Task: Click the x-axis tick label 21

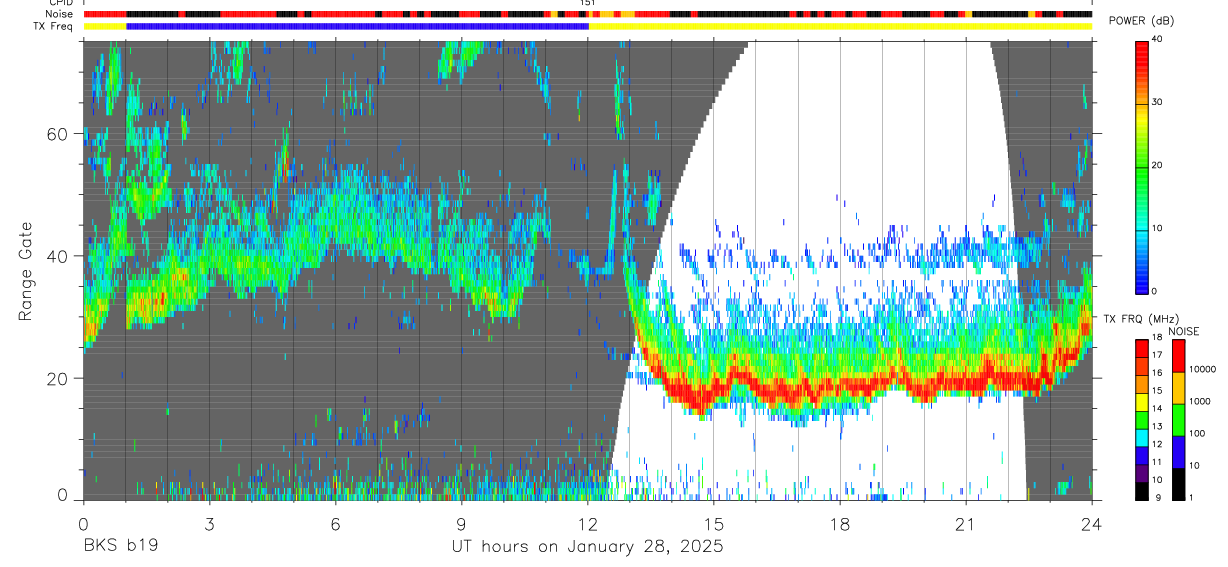Action: pos(965,523)
